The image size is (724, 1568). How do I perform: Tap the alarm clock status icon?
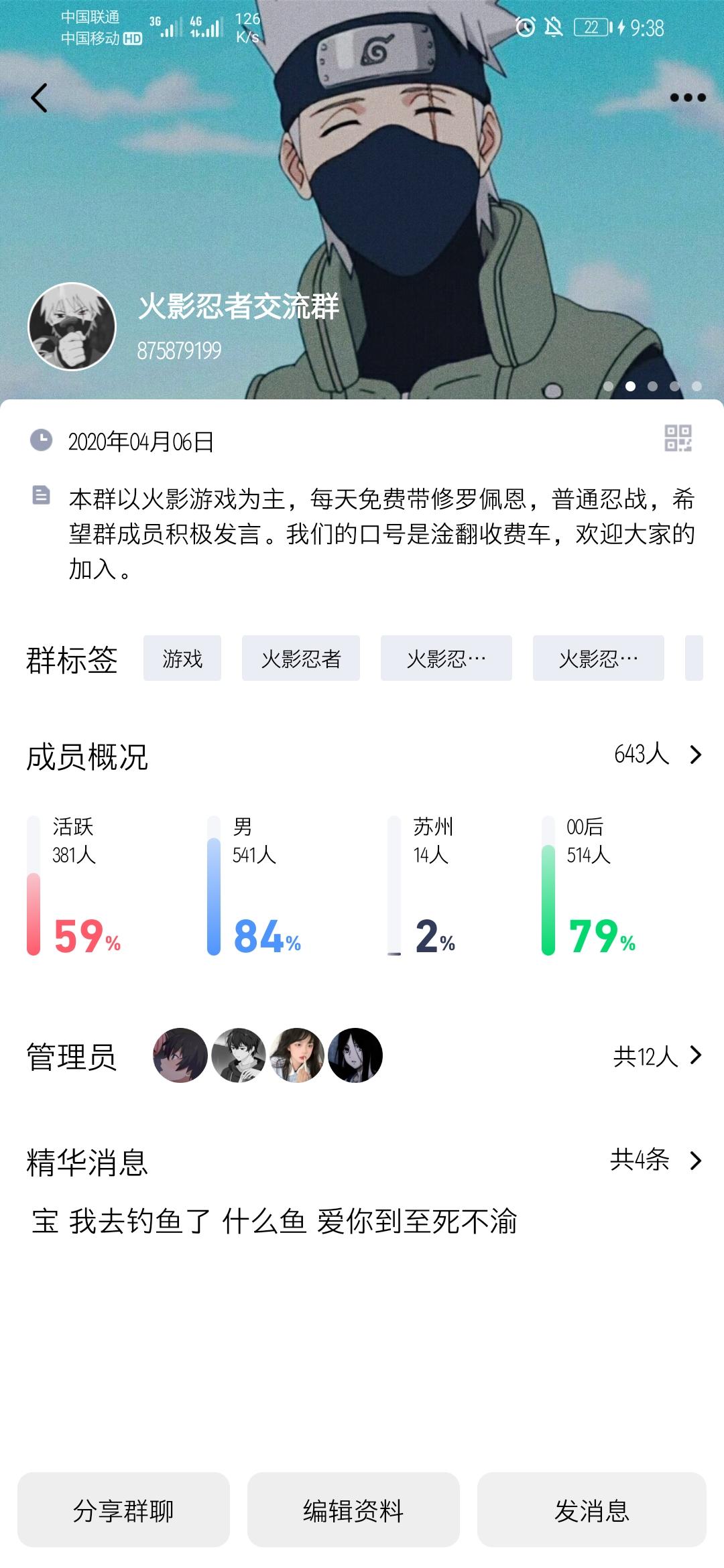[x=525, y=27]
